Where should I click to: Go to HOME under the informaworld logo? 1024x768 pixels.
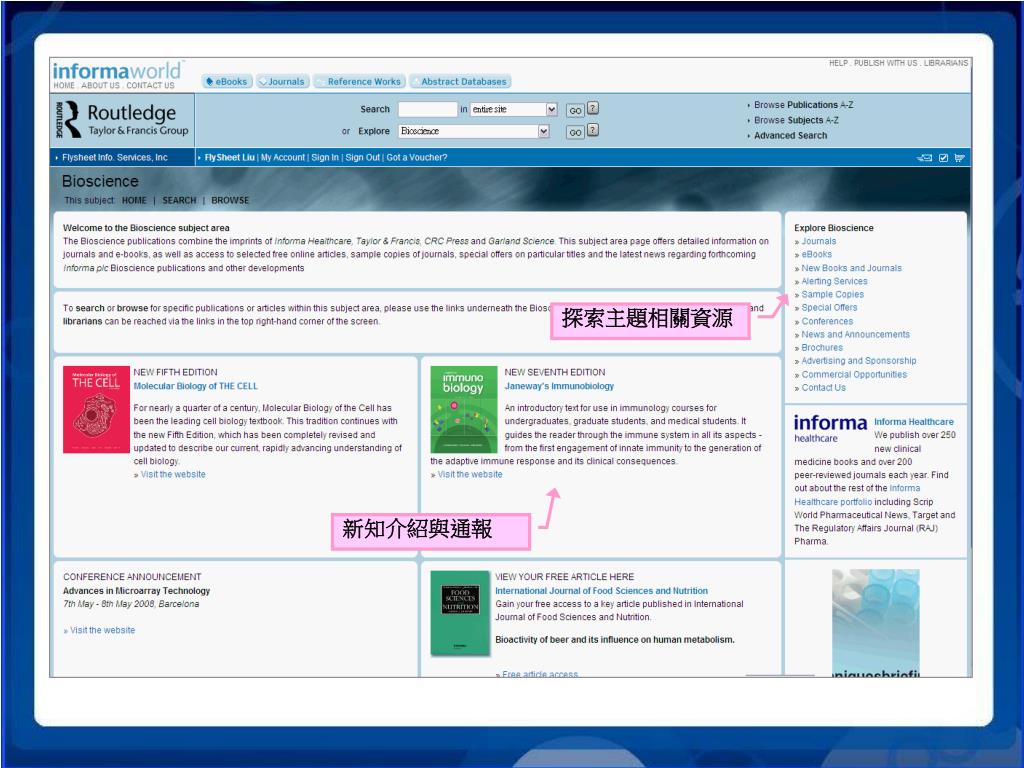click(64, 86)
